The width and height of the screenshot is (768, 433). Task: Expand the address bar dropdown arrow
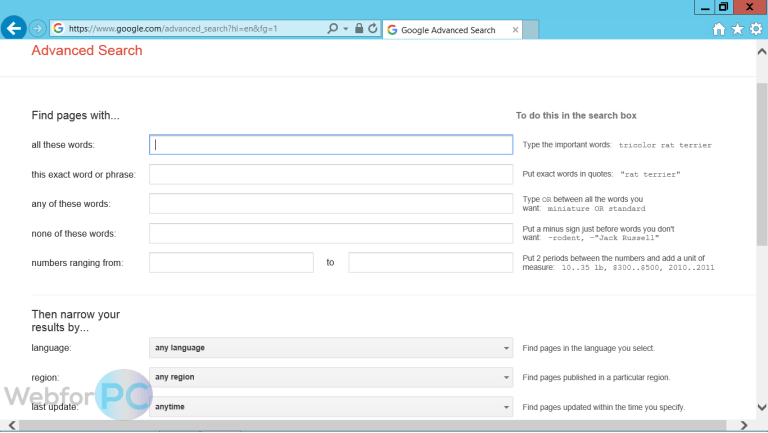coord(346,28)
